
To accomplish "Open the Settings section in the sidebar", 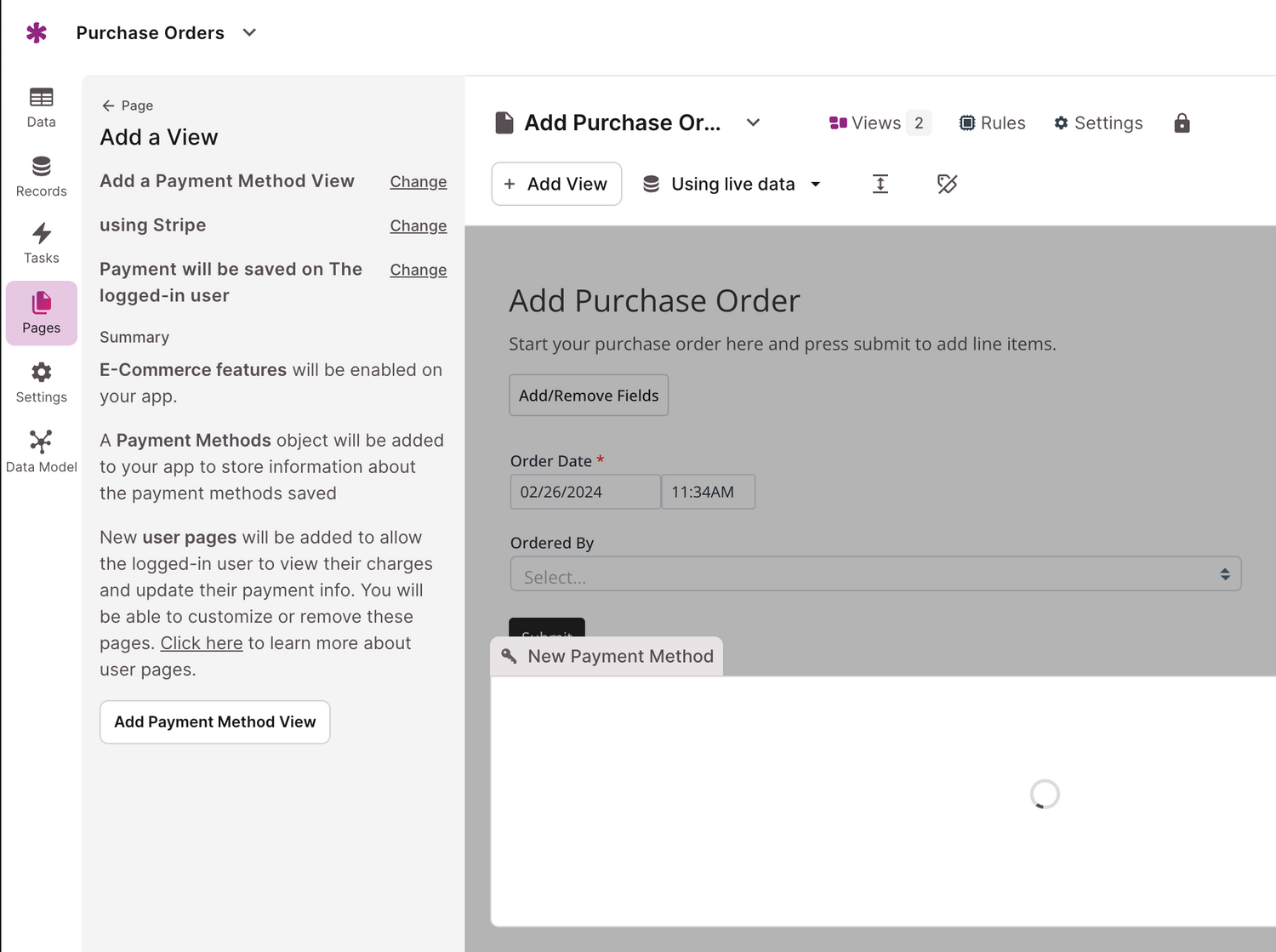I will pyautogui.click(x=40, y=381).
